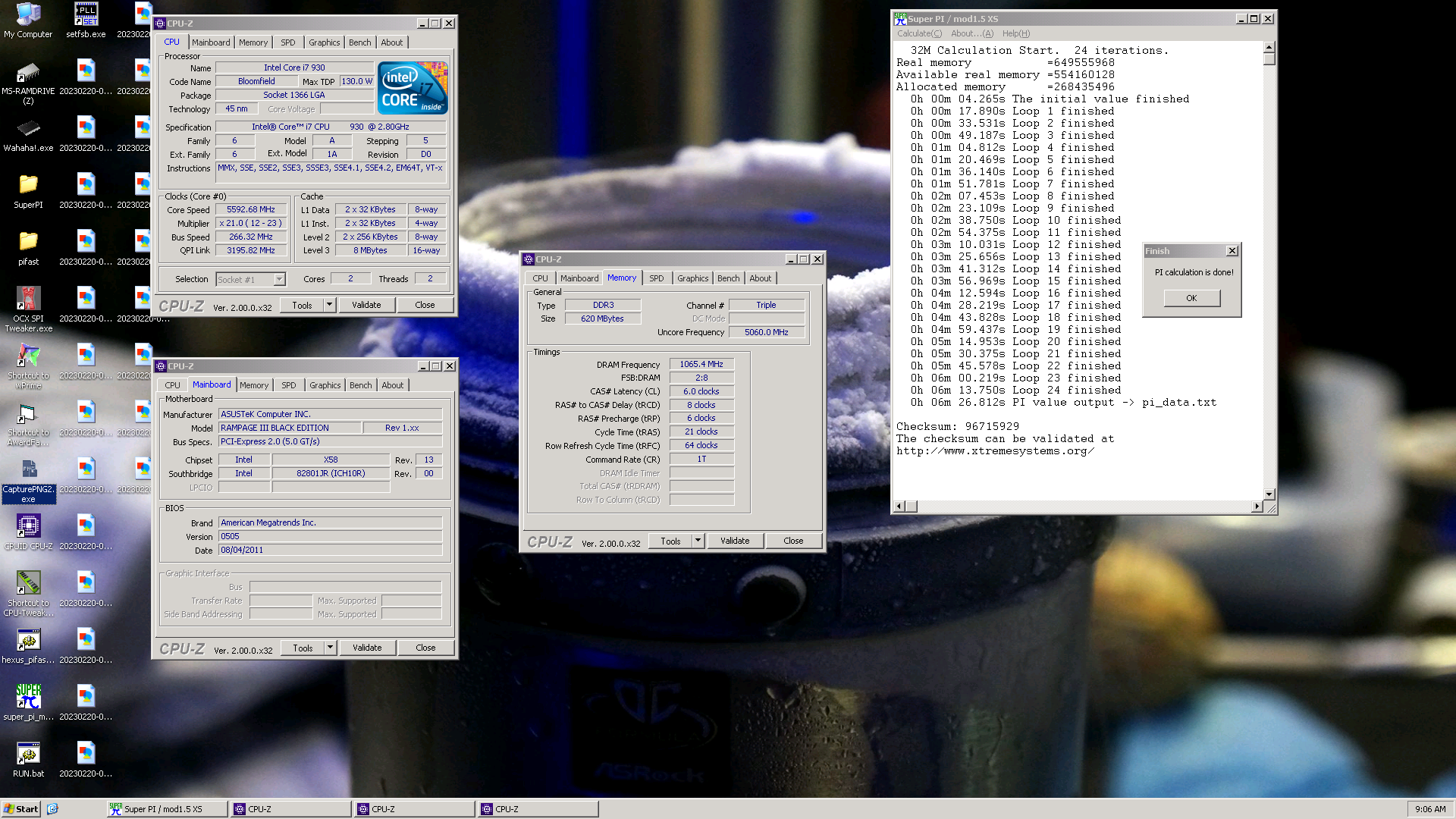Click the third CPU-Z taskbar button
1456x819 pixels.
click(538, 809)
